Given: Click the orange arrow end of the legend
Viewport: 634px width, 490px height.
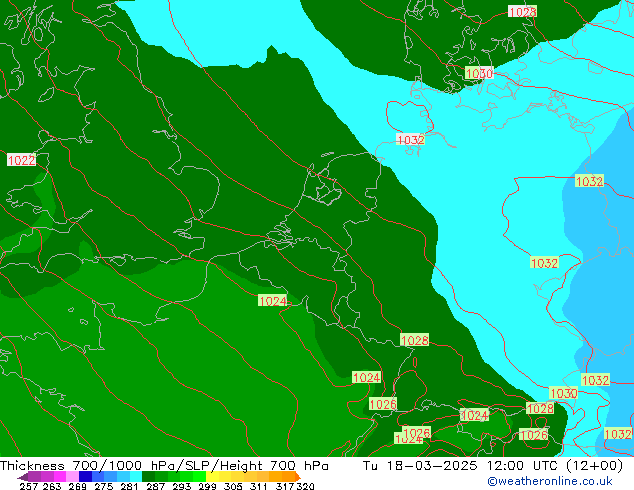Looking at the screenshot, I should pyautogui.click(x=298, y=476).
